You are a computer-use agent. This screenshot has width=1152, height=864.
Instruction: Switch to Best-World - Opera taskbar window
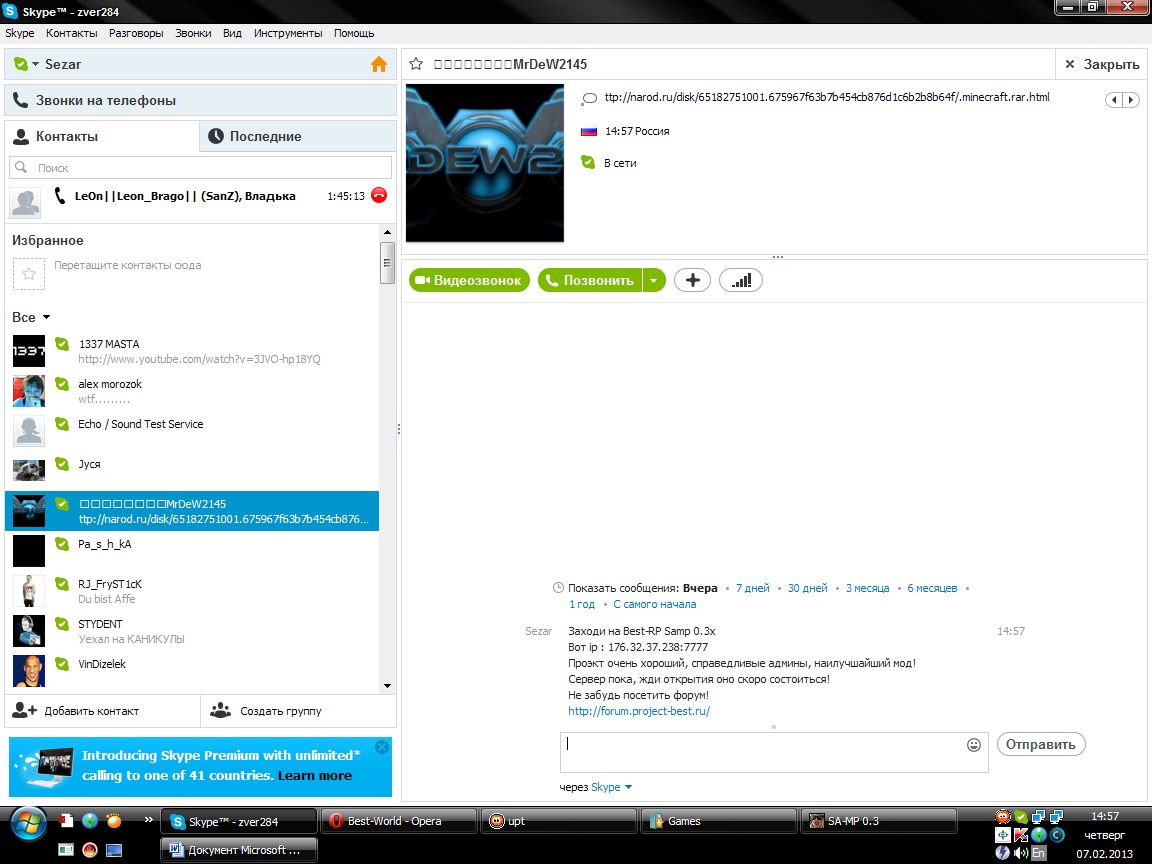pos(398,821)
